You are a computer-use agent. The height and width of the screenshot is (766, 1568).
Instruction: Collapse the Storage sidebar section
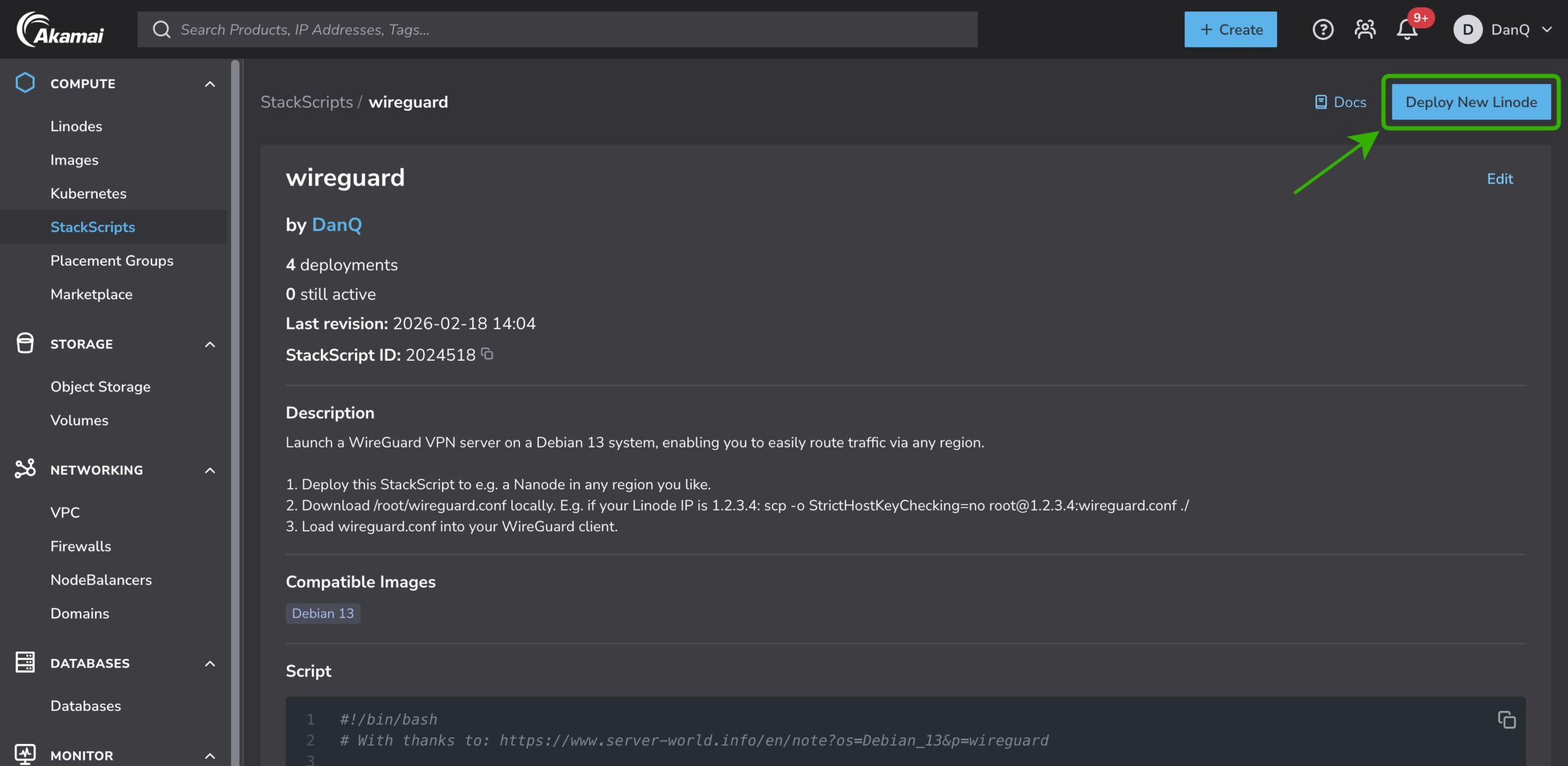click(209, 344)
